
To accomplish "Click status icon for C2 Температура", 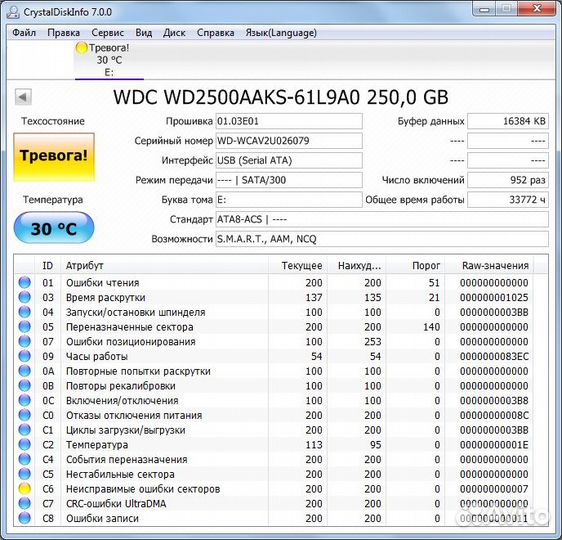I will pos(25,444).
